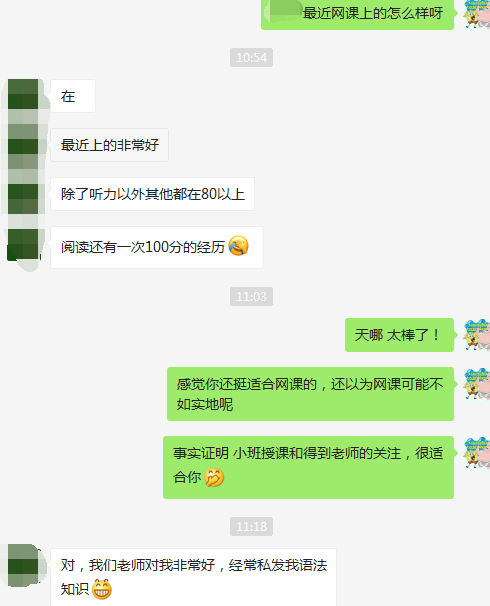
Task: Select the 最近上的非常好 message bubble
Action: pyautogui.click(x=110, y=145)
